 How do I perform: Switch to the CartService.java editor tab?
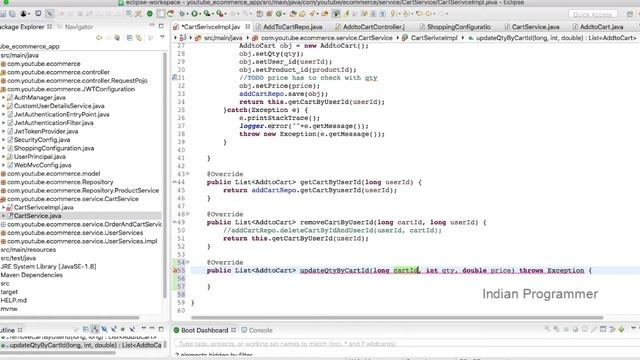tap(535, 27)
